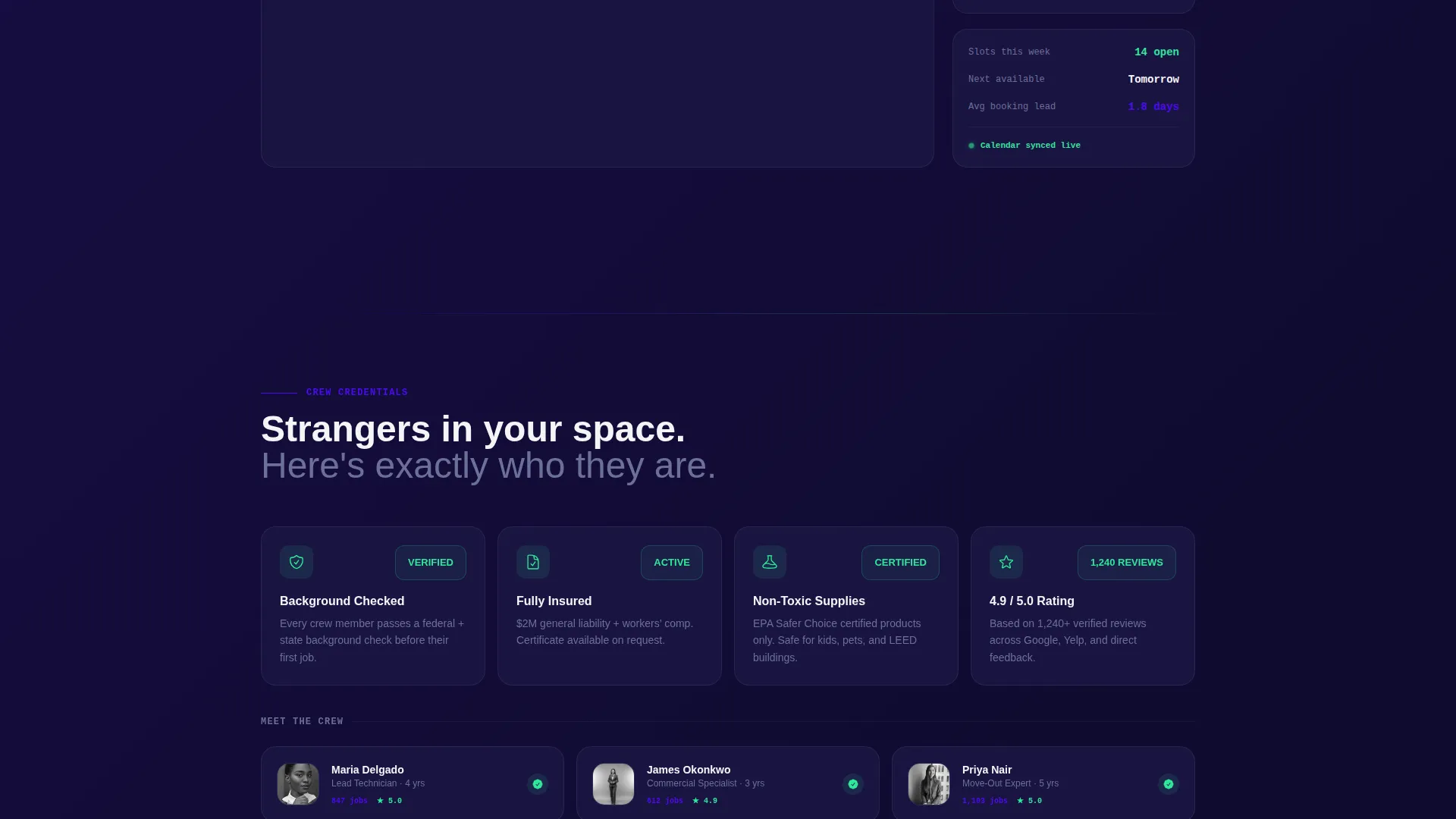This screenshot has width=1456, height=819.
Task: Click Maria Delgado's verified check badge
Action: pyautogui.click(x=538, y=784)
